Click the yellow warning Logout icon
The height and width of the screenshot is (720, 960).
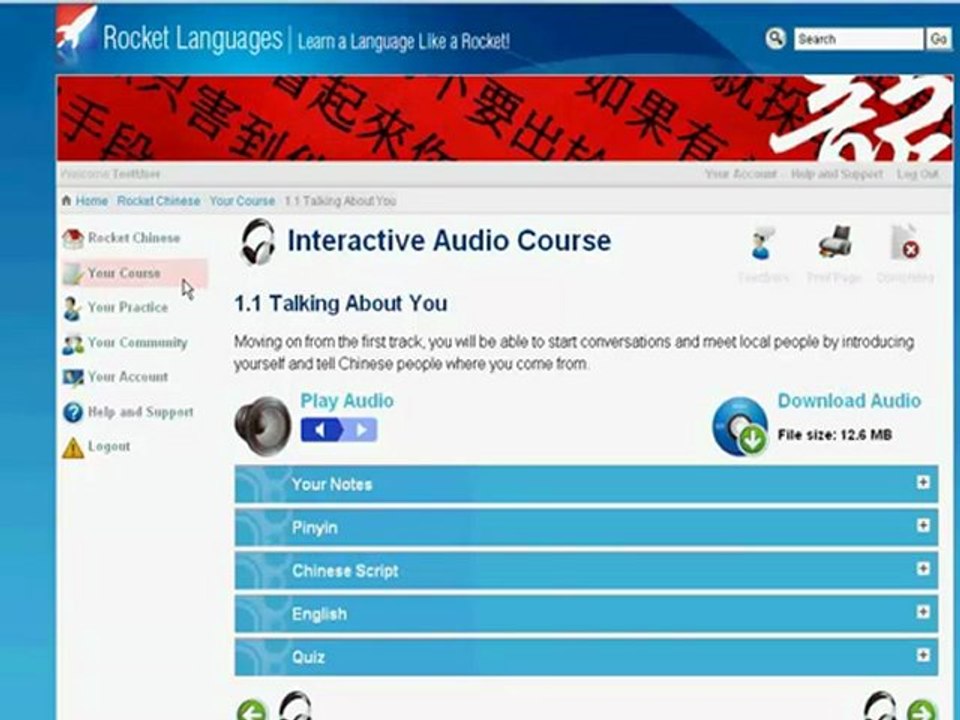coord(73,448)
